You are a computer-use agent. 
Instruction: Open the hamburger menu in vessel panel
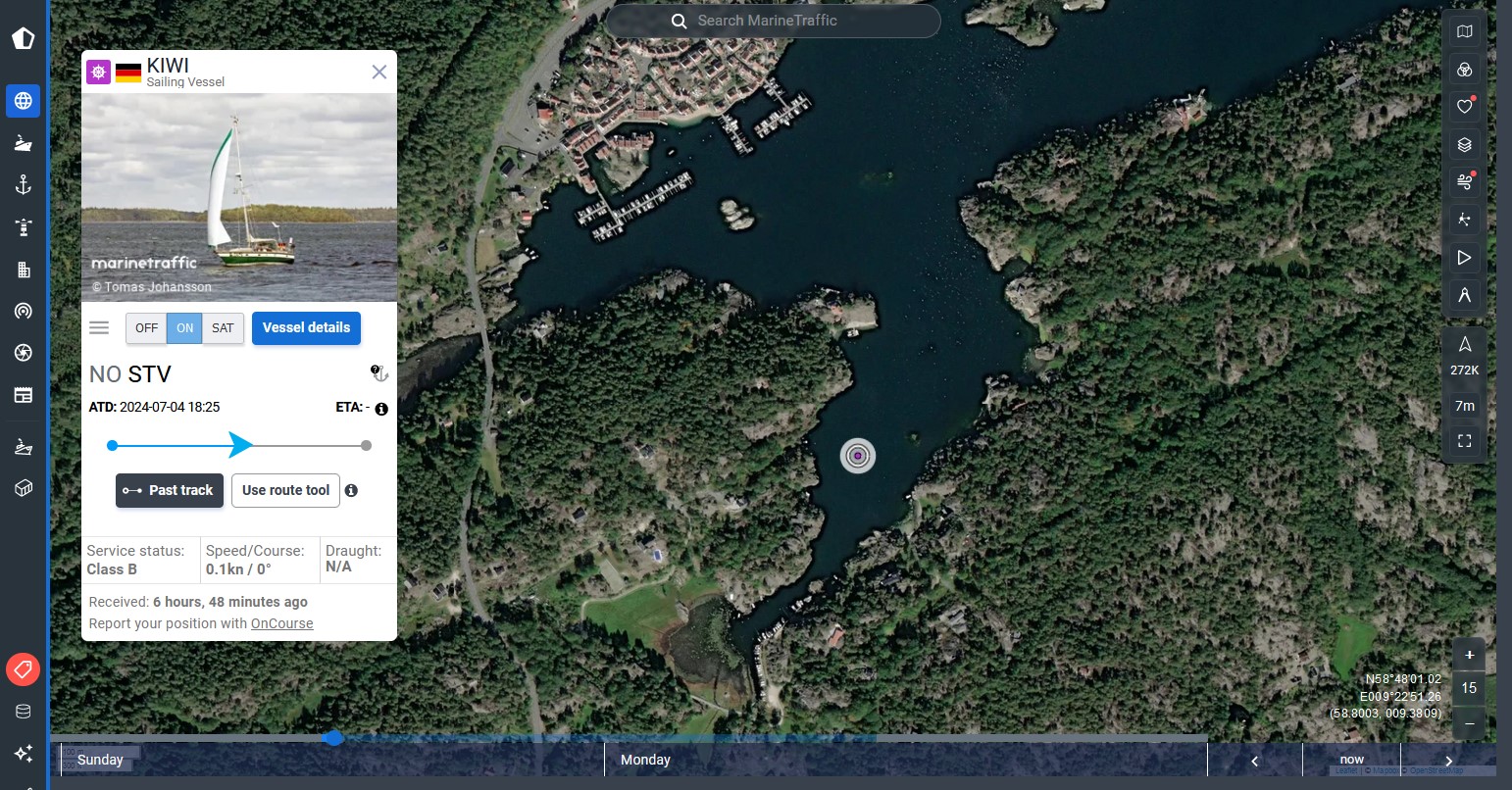99,328
